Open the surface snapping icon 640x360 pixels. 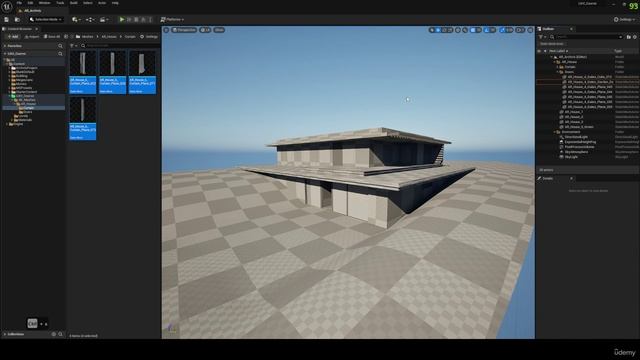[465, 30]
